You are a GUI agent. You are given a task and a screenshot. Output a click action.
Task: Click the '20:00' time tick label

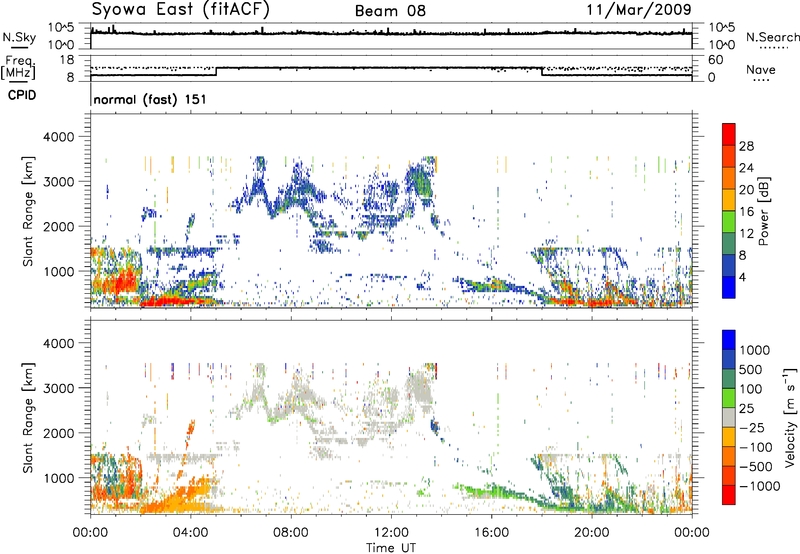[x=592, y=533]
